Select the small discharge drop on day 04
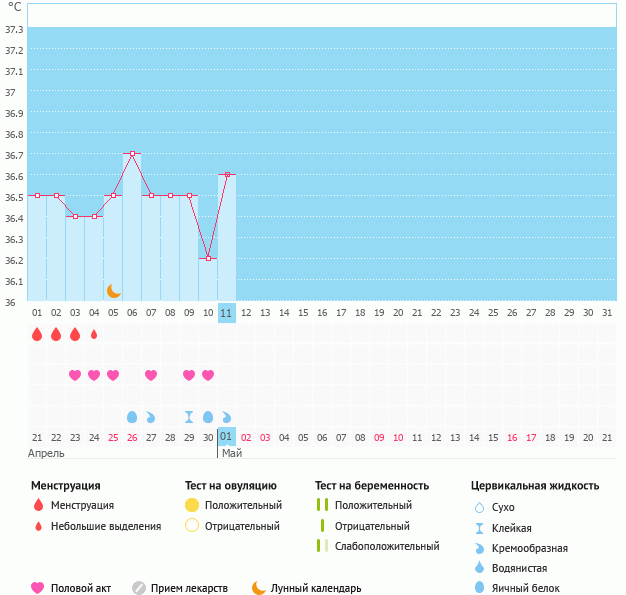 pos(94,334)
